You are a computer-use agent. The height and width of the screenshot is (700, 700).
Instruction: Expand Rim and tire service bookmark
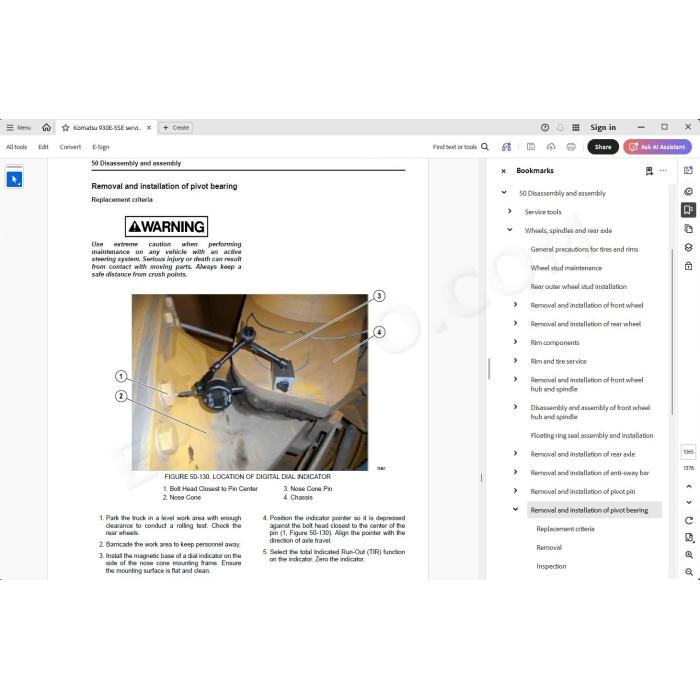pos(516,361)
